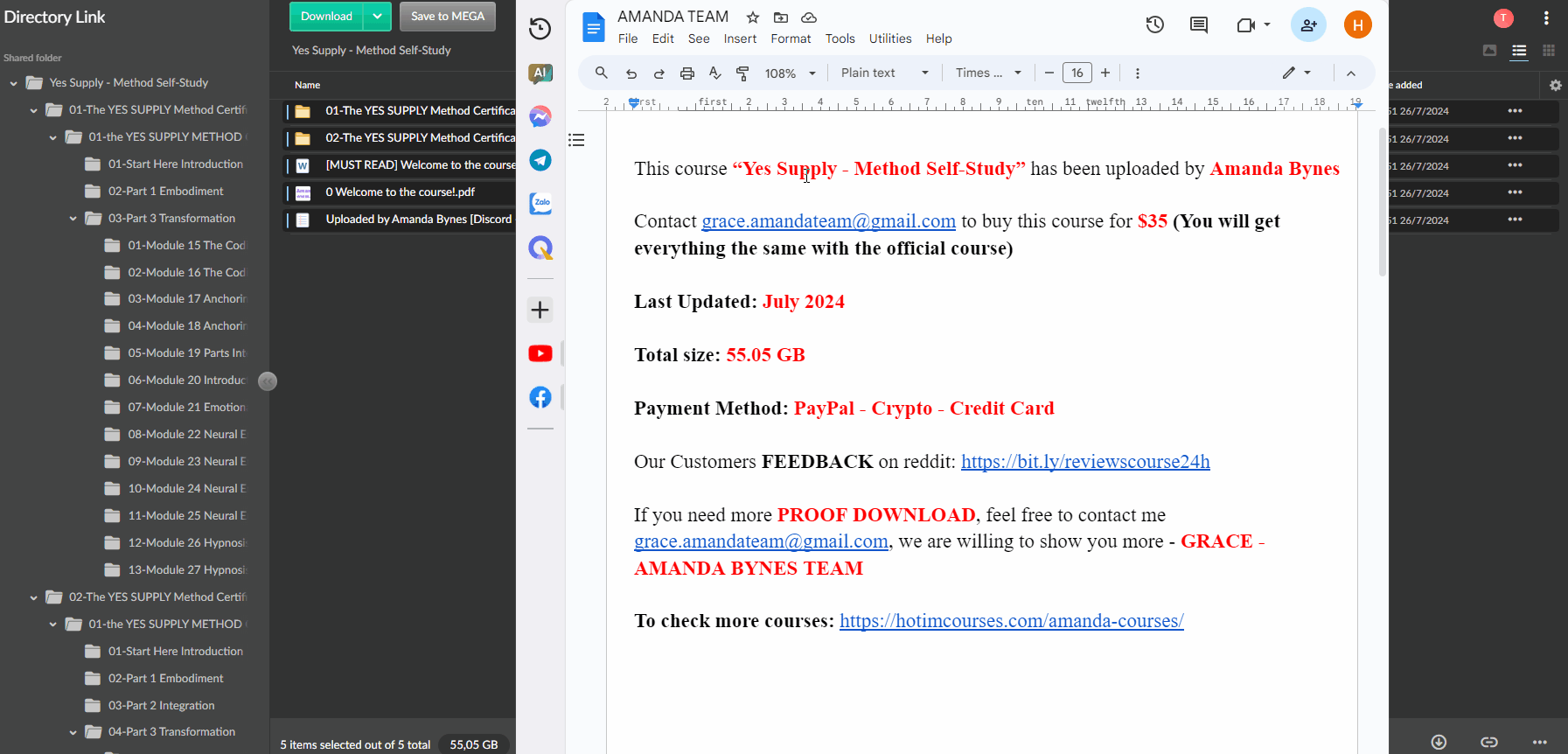Select the paint format tool
This screenshot has width=1568, height=754.
click(x=742, y=73)
